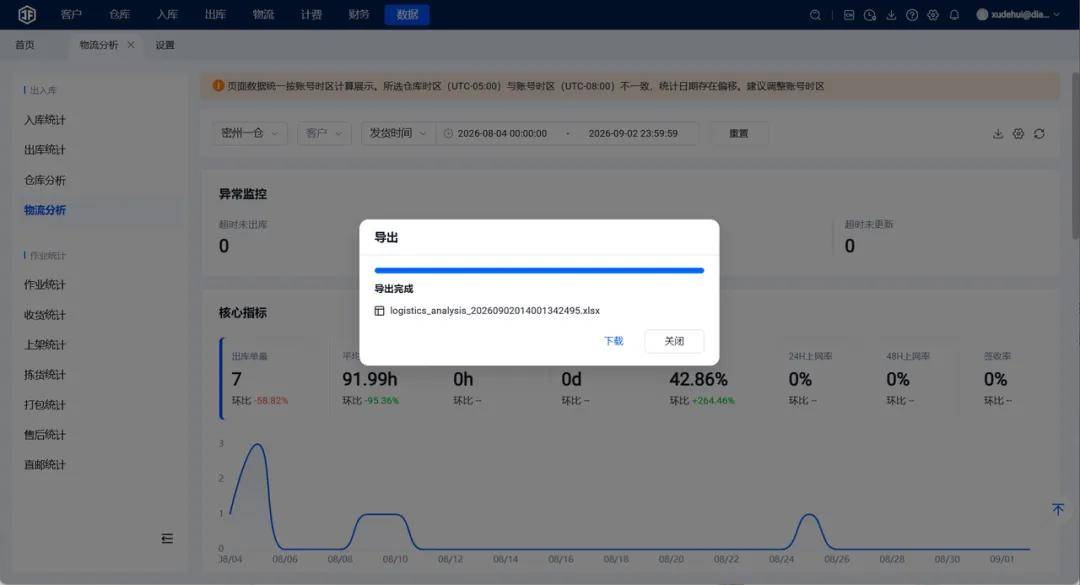Screen dimensions: 1080x585
Task: Click the user avatar in the top bar
Action: [x=982, y=14]
